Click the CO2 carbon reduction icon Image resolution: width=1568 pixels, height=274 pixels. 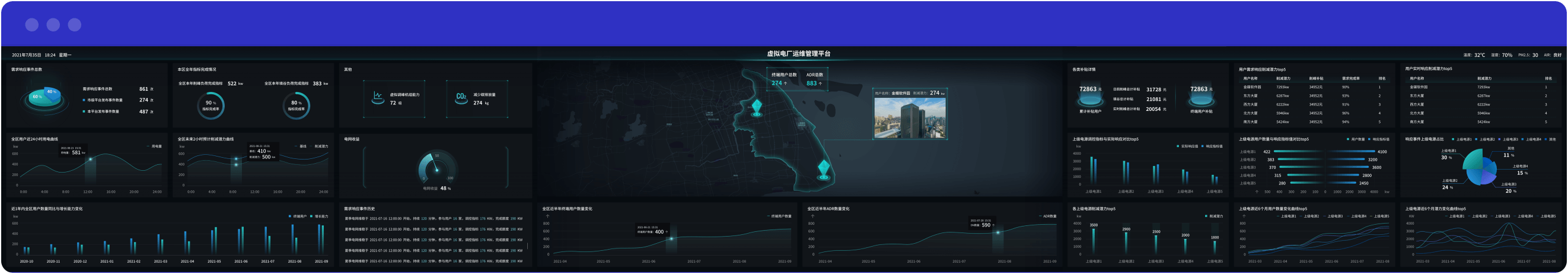pos(461,98)
